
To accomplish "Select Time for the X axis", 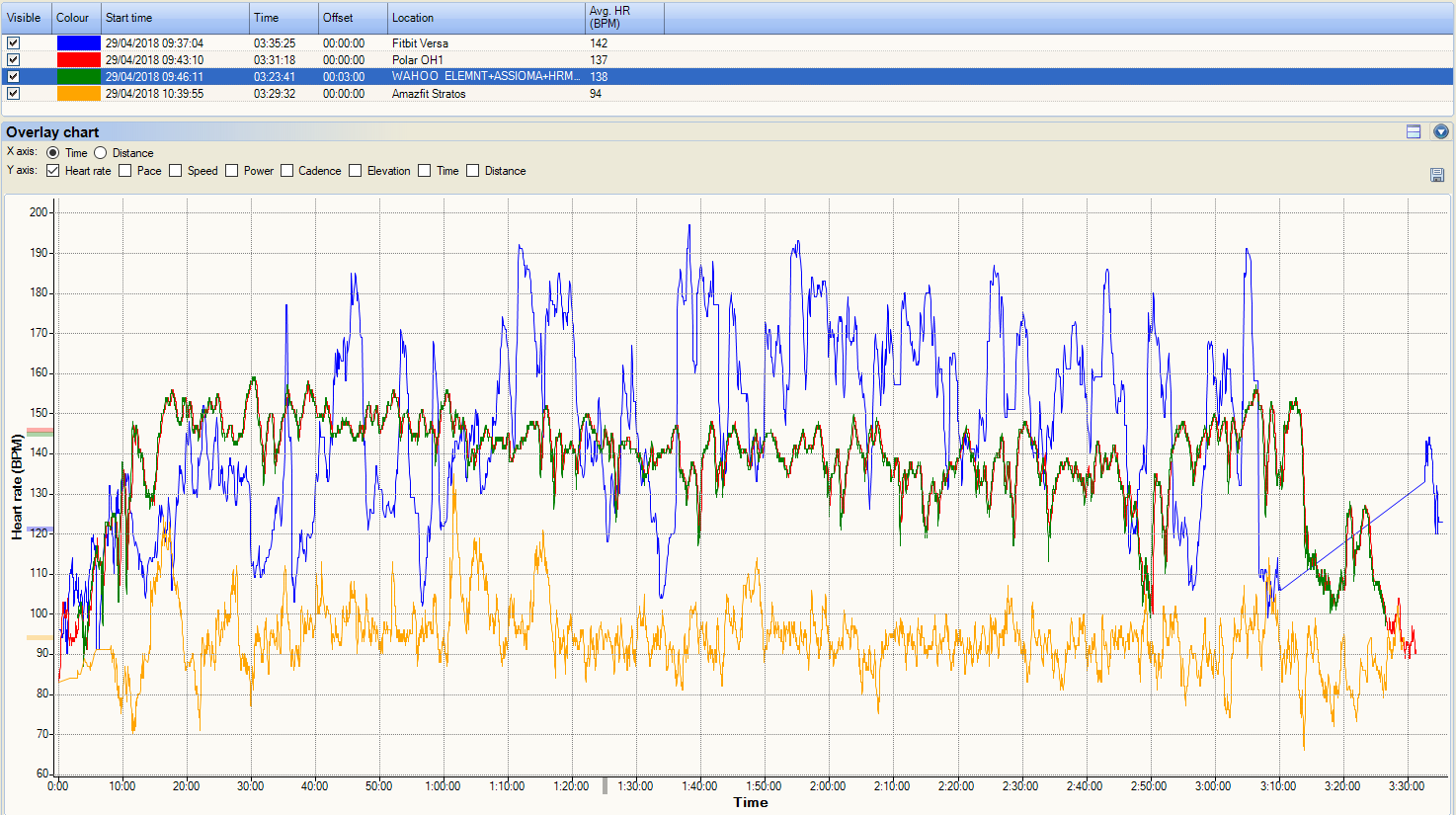I will (53, 153).
